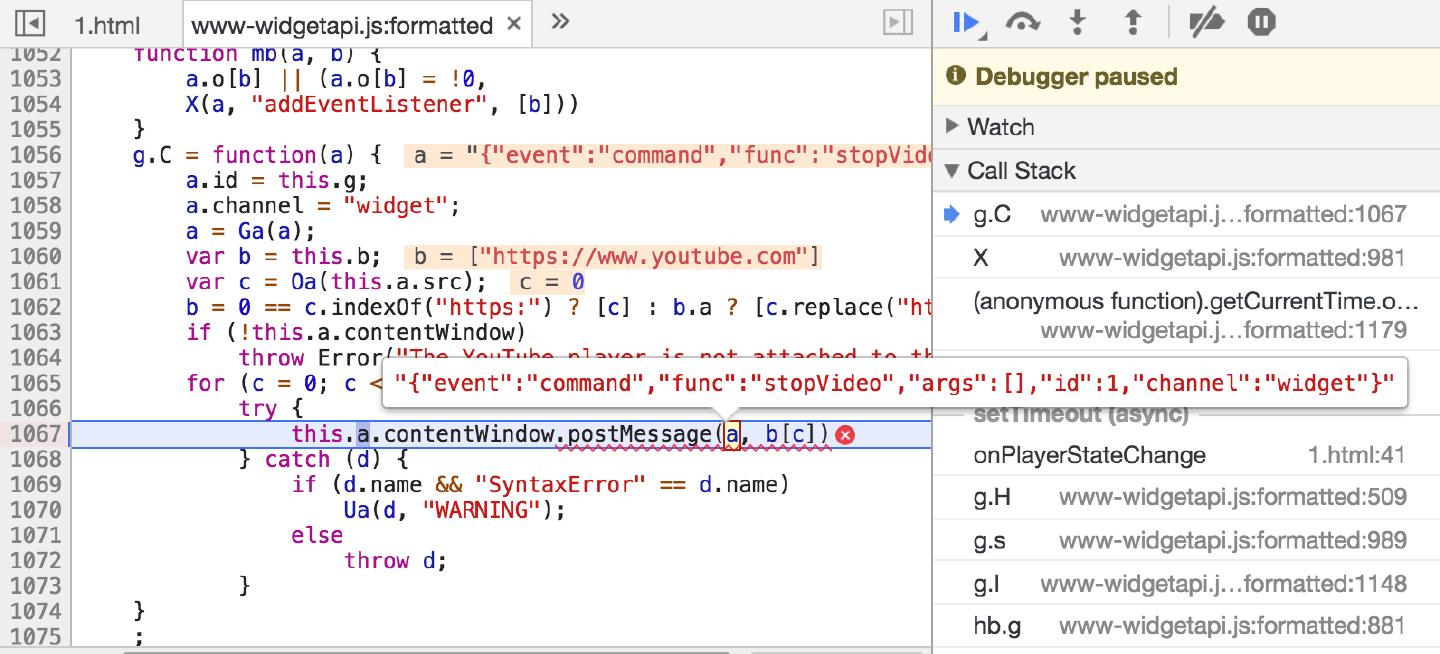Click the red error icon on line 1067

845,434
